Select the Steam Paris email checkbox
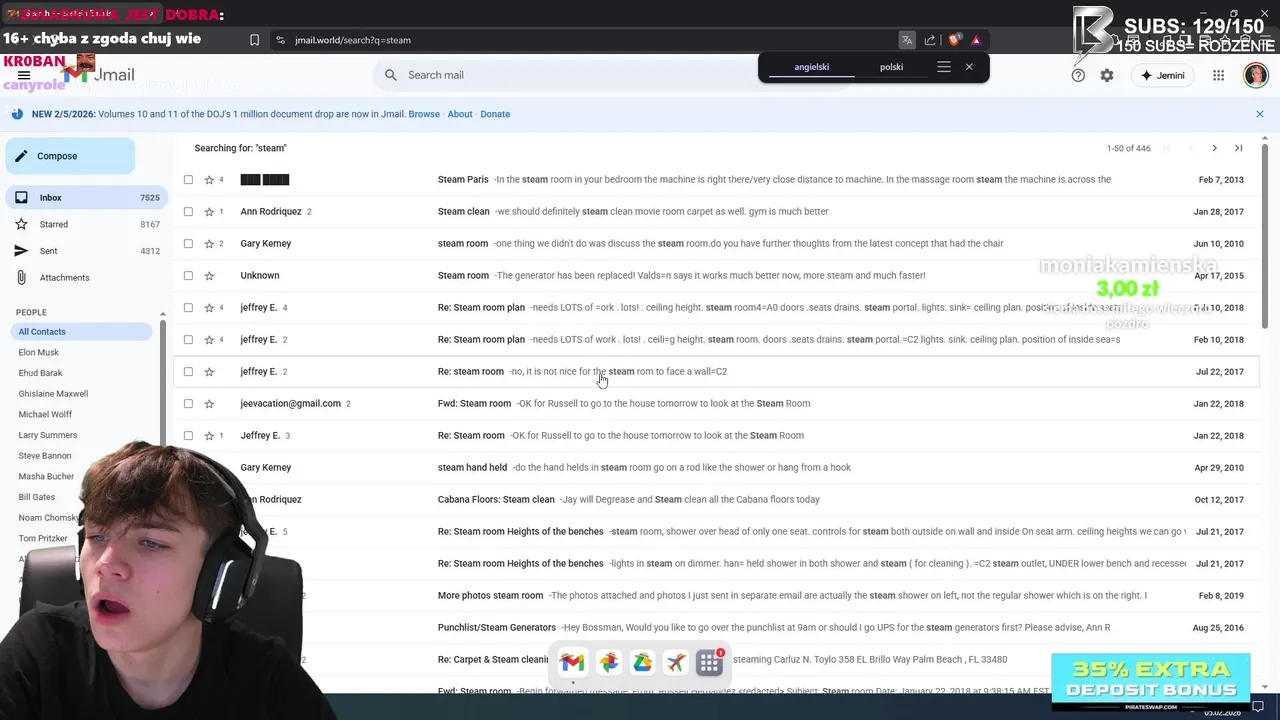Screen dimensions: 1280x720 188,180
